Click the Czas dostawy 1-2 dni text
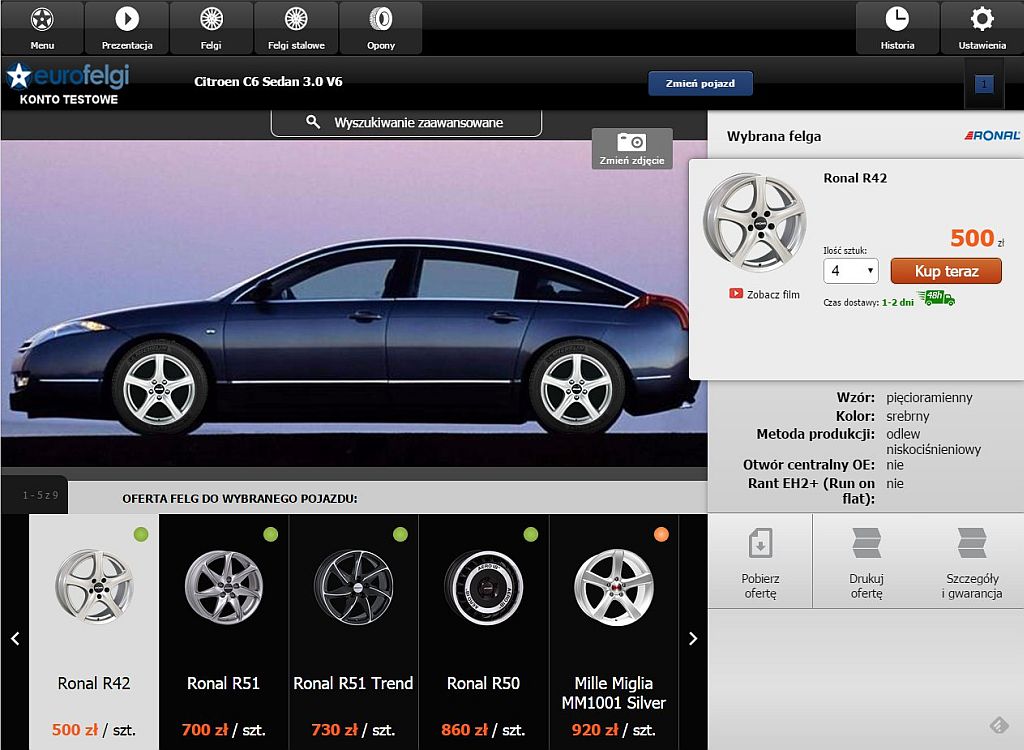 (869, 302)
